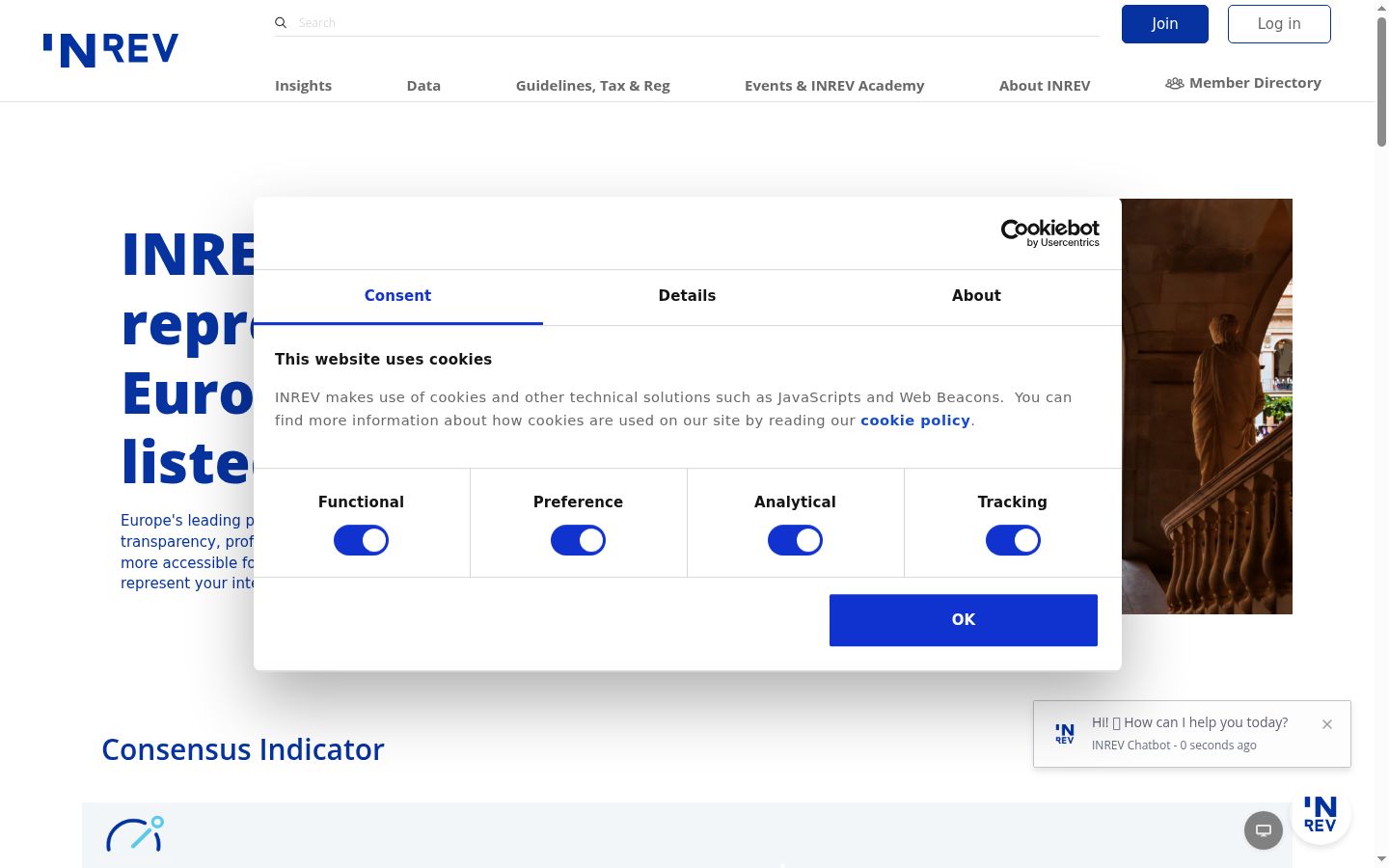
Task: Click the Cookiebot by Usercentrics logo
Action: [1050, 232]
